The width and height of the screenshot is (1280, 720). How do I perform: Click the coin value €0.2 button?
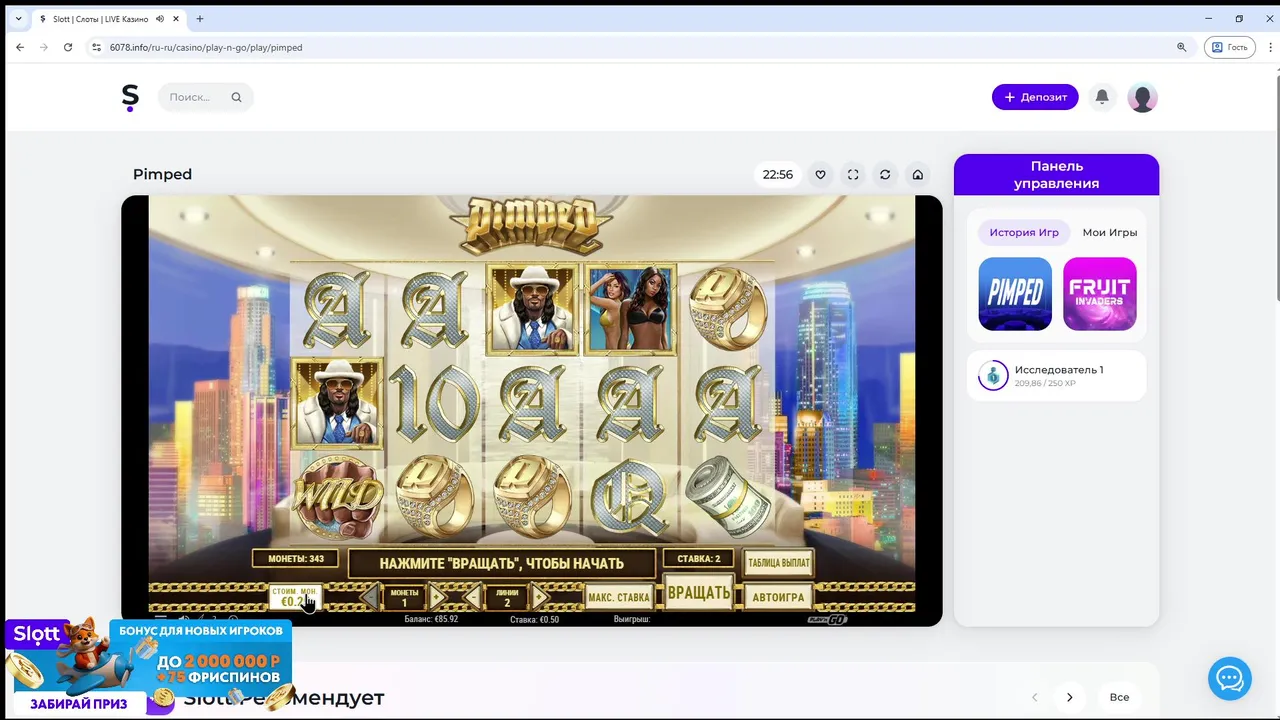click(295, 597)
